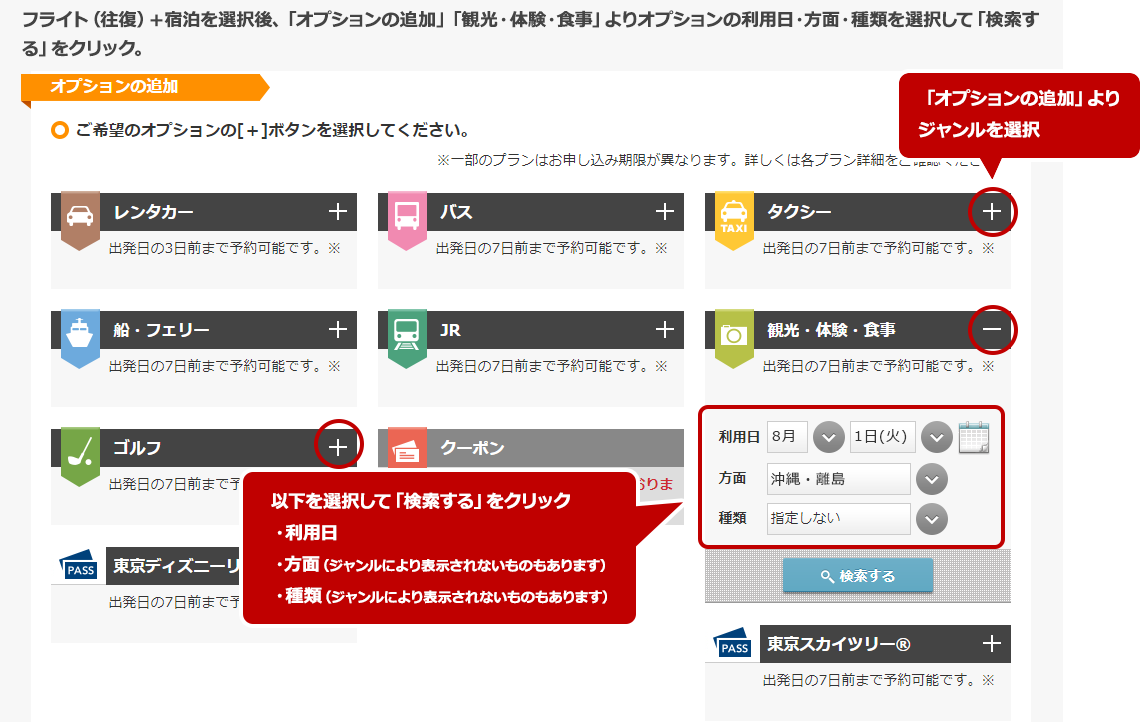Click the camera sightseeing icon
Image resolution: width=1145 pixels, height=722 pixels.
tap(734, 333)
